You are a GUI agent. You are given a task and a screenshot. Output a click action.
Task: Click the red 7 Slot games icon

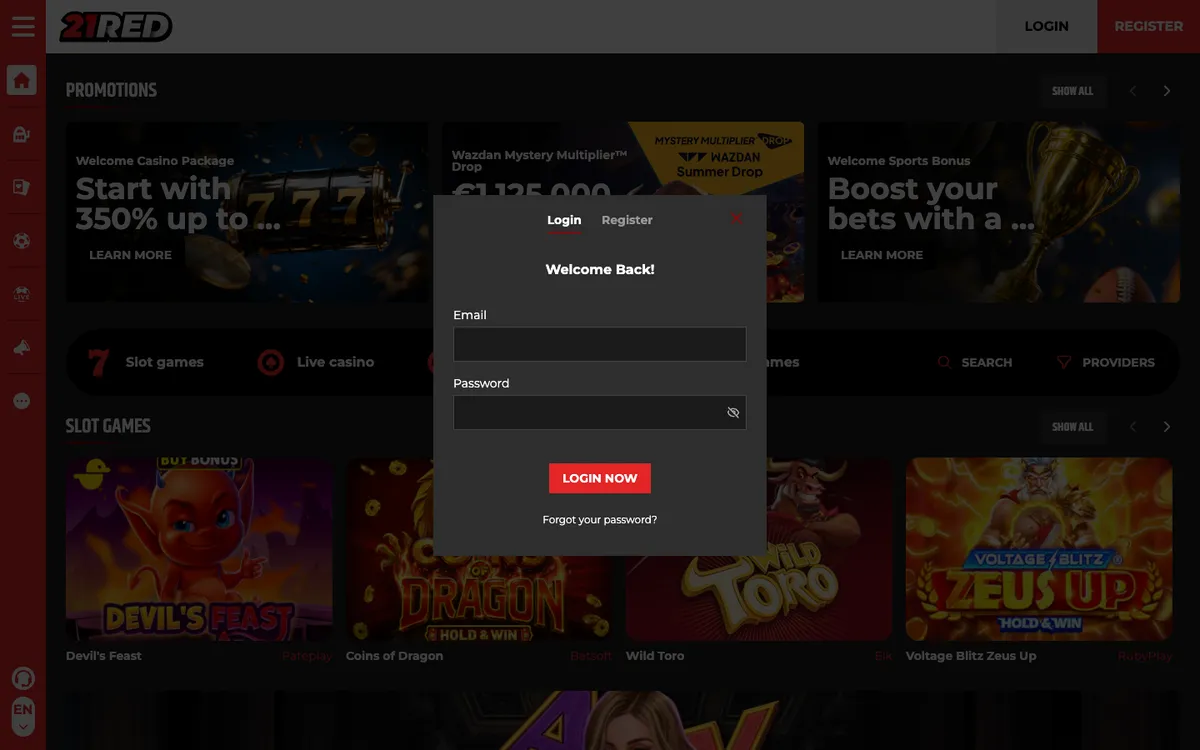point(98,362)
